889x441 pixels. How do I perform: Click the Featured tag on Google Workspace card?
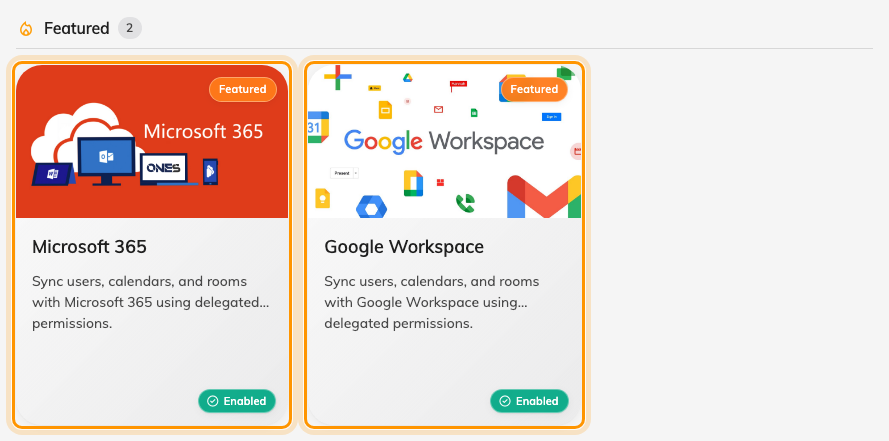tap(534, 90)
